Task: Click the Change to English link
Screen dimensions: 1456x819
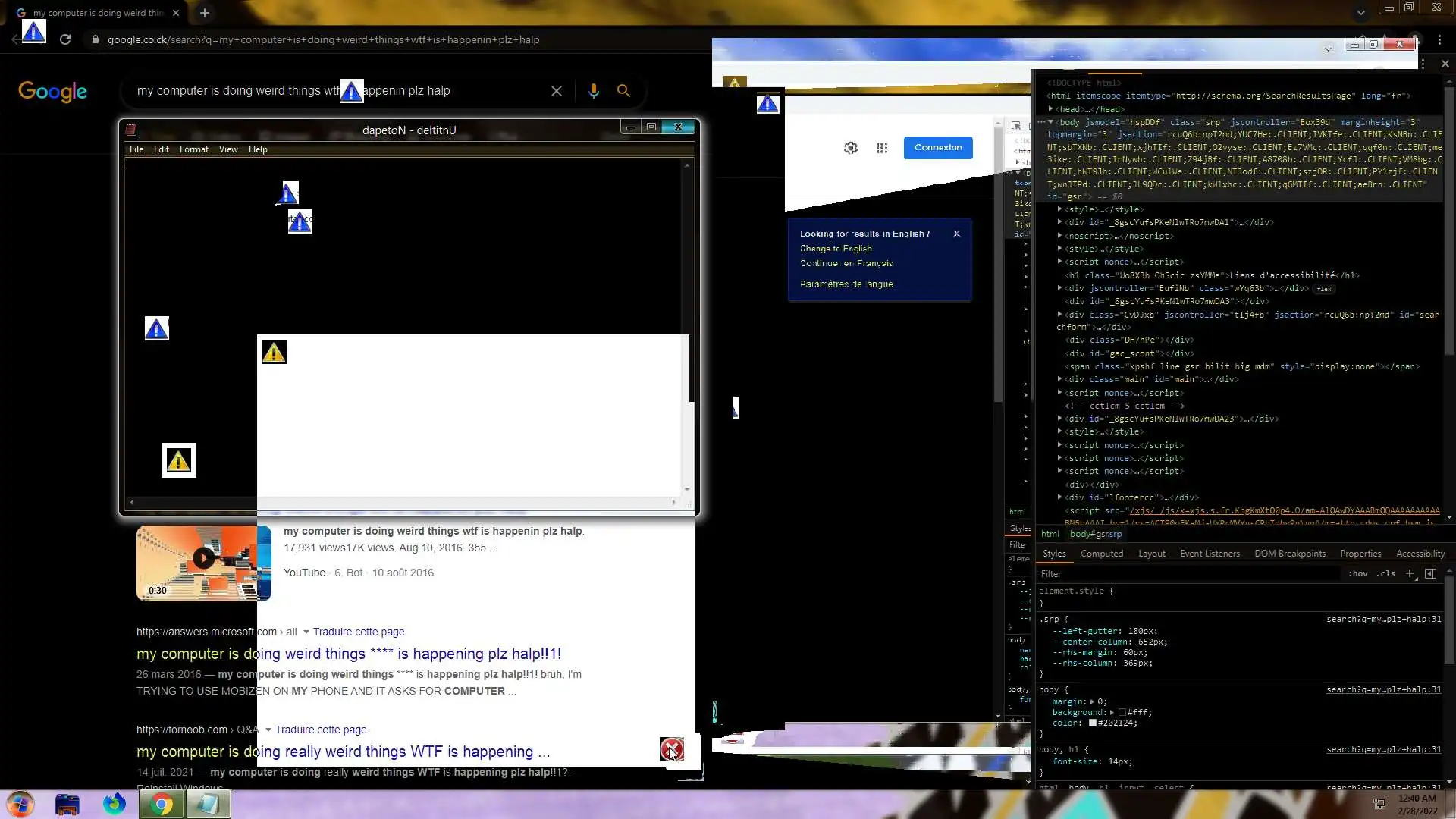Action: tap(836, 249)
